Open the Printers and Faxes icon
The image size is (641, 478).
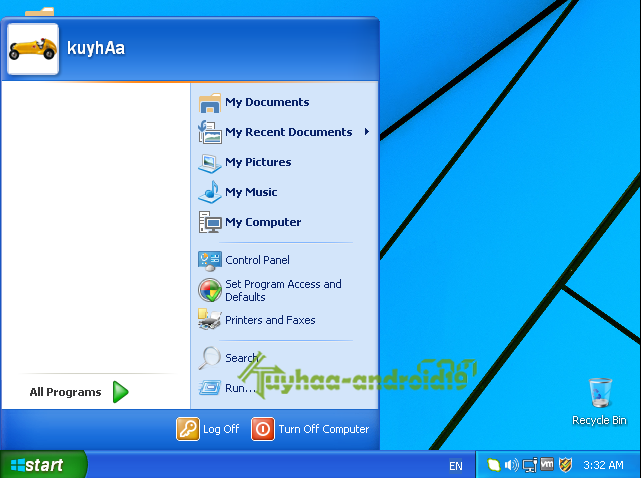coord(210,320)
